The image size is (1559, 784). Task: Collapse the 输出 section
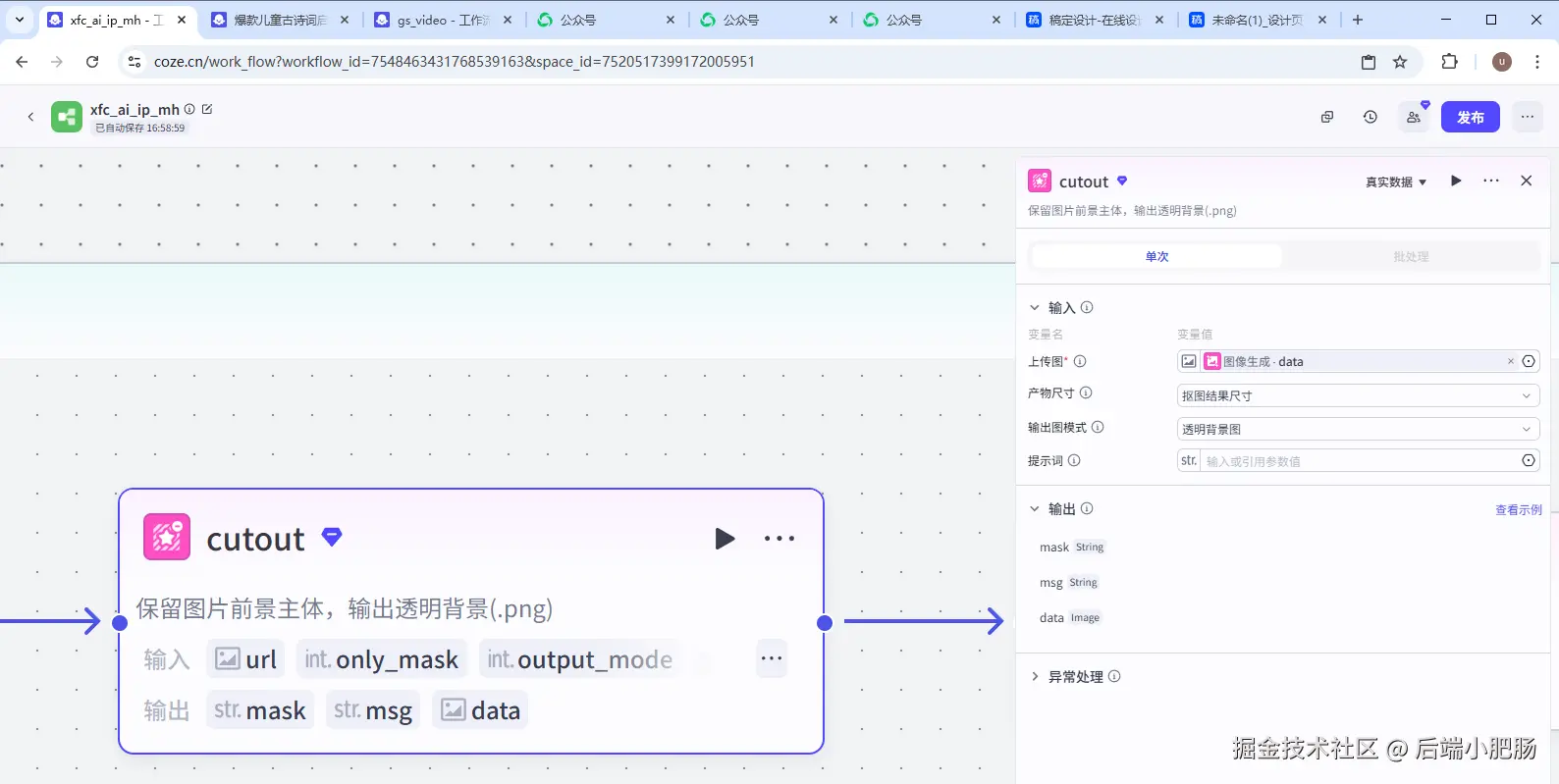[x=1034, y=508]
